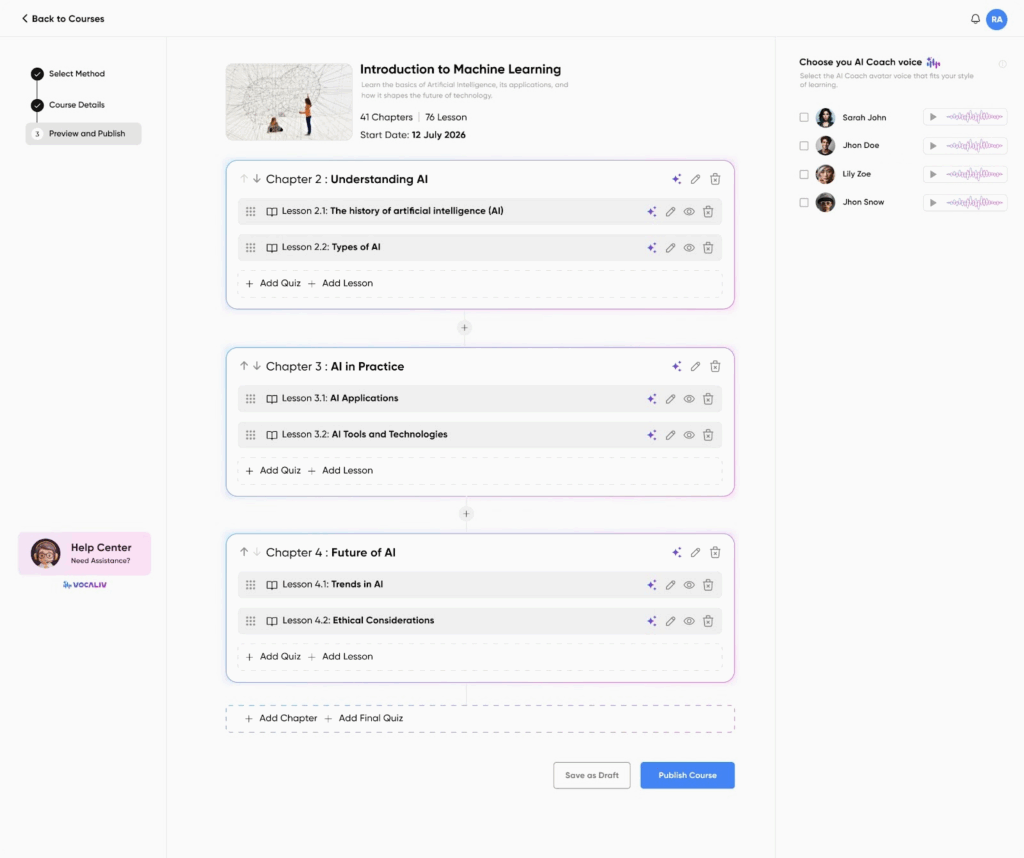
Task: Go to the Course Details step
Action: click(x=76, y=105)
